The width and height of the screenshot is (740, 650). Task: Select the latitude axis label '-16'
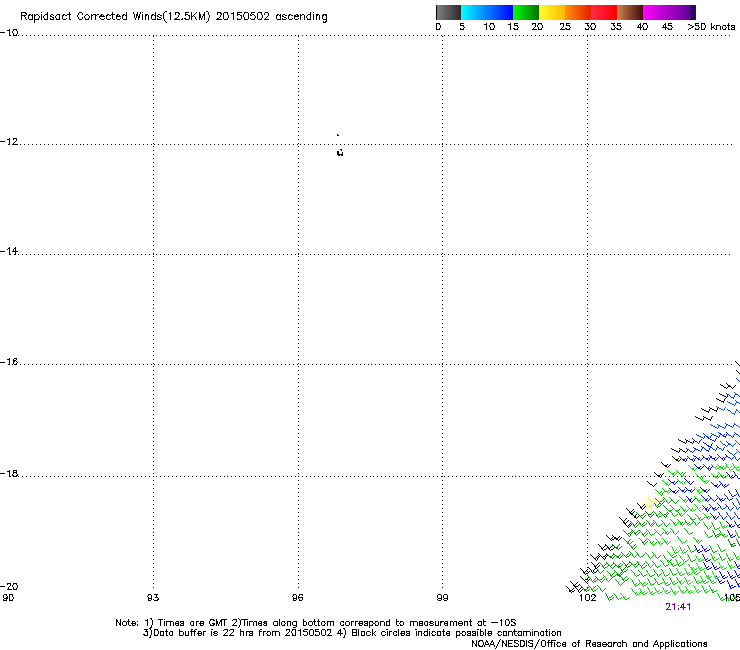click(9, 362)
